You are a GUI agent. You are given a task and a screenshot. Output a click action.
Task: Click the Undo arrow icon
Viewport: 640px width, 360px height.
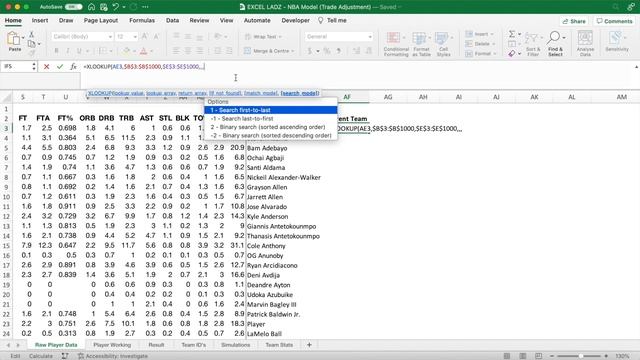pos(116,7)
